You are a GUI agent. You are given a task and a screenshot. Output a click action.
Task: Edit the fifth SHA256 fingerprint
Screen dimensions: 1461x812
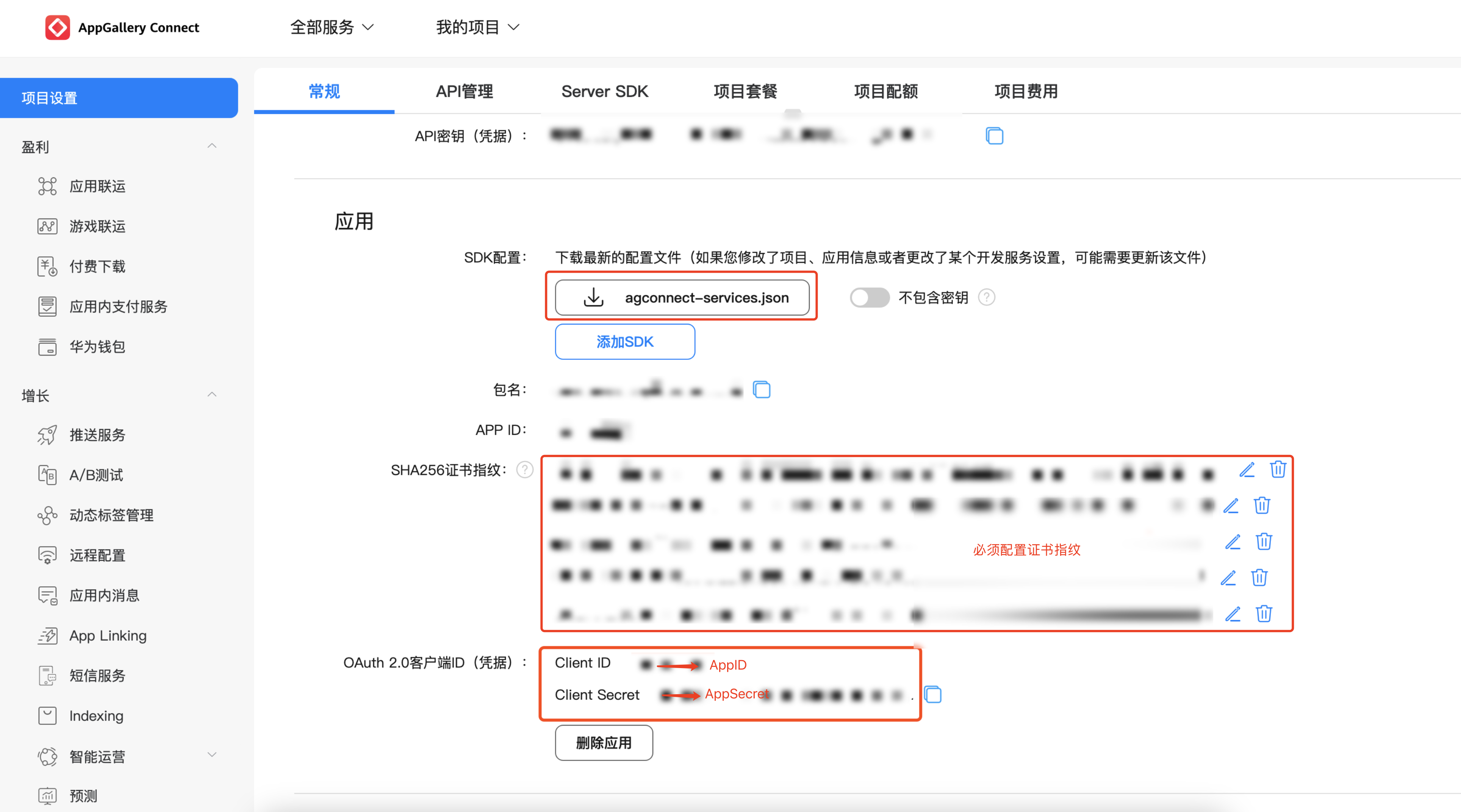(x=1233, y=614)
